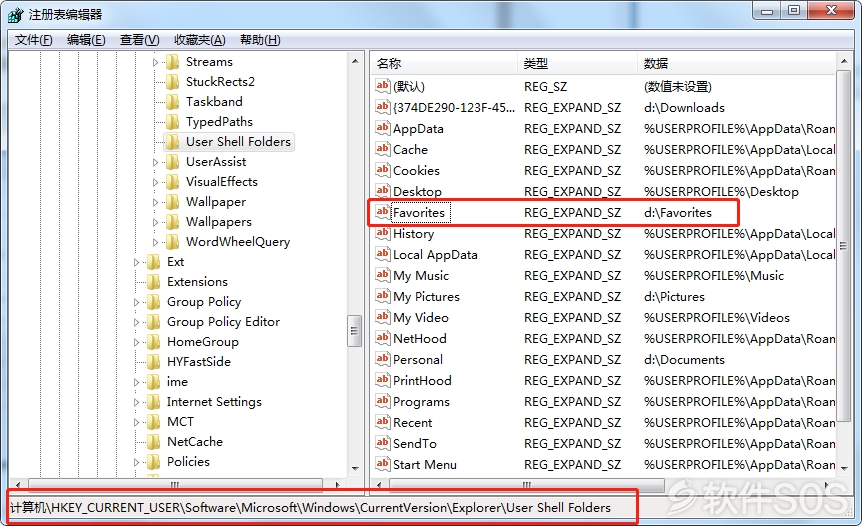Select the PrintHood value name
This screenshot has width=862, height=526.
[422, 380]
